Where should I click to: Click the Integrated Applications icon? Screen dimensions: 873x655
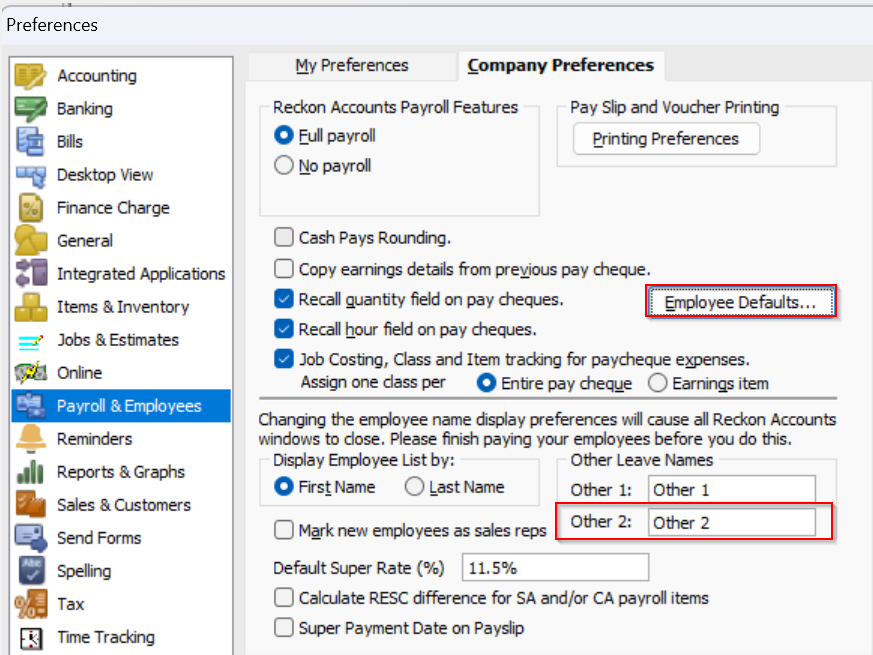(x=31, y=273)
